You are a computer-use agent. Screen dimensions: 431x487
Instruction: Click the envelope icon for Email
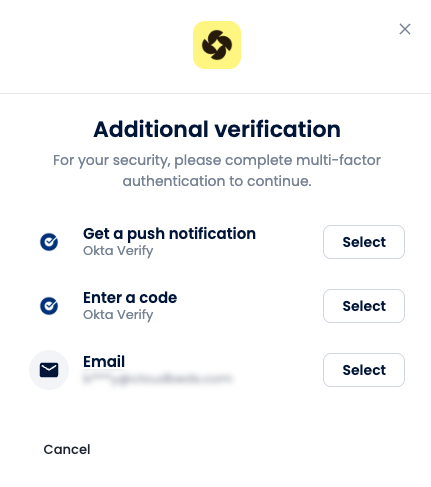click(49, 370)
